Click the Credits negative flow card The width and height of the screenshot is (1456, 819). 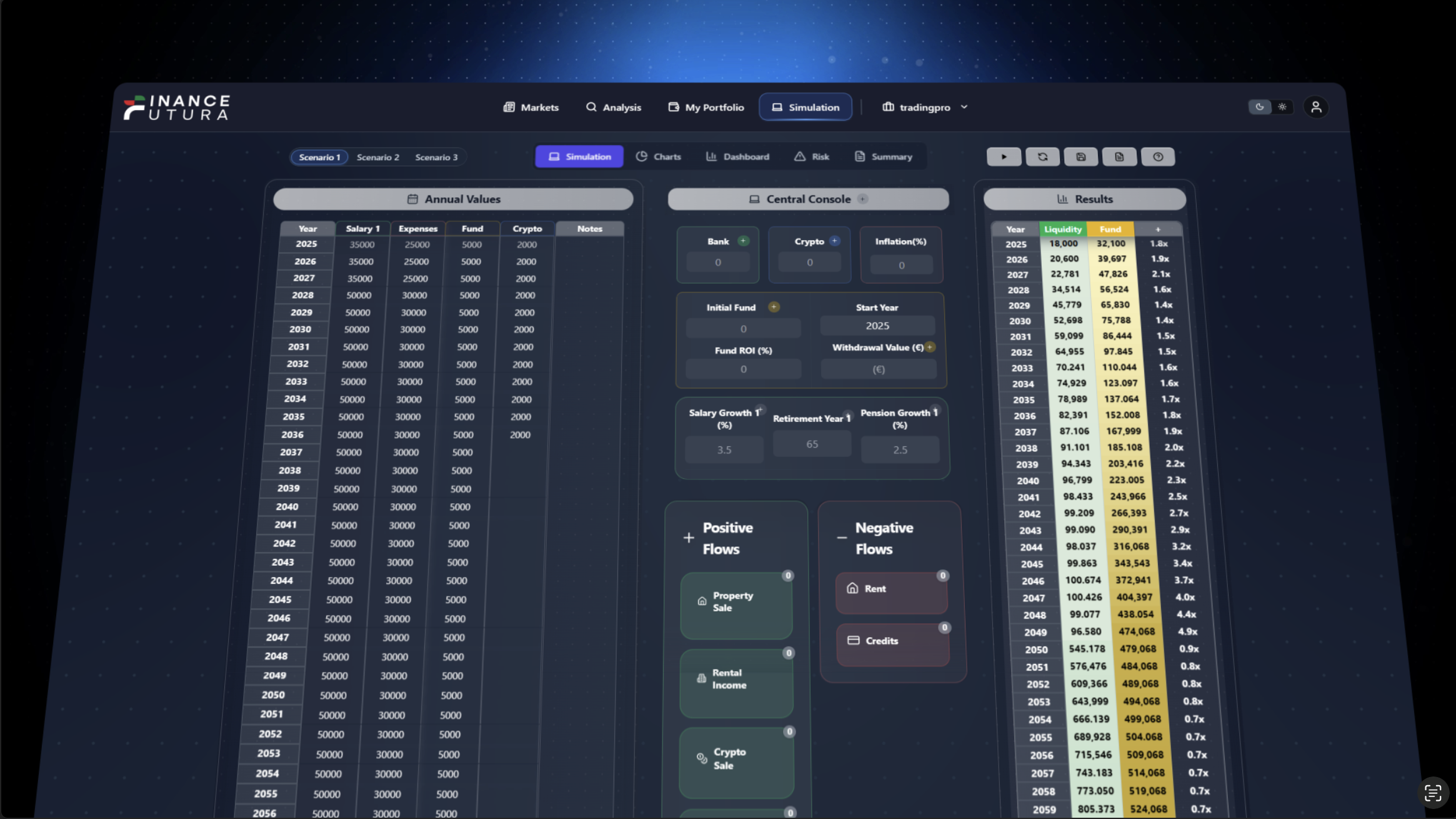coord(892,643)
